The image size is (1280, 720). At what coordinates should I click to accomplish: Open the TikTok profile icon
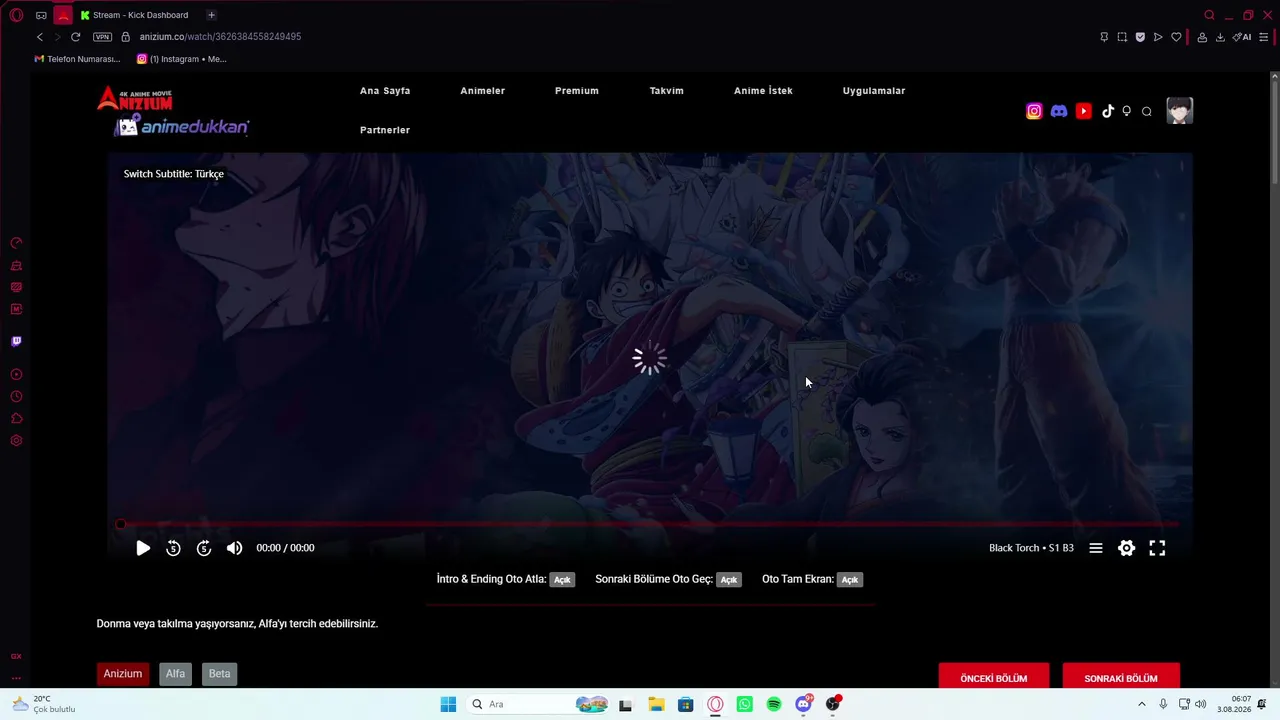(1108, 111)
